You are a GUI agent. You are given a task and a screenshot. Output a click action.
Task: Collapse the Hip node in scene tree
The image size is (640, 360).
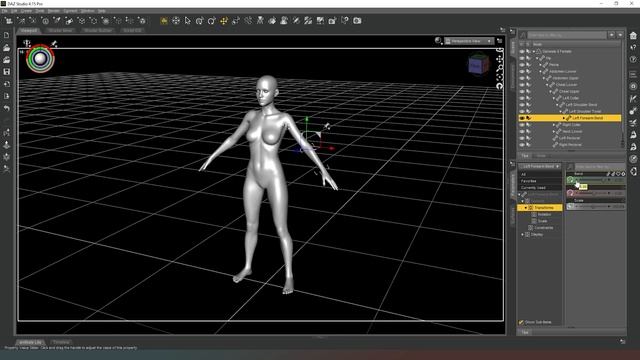[x=537, y=58]
